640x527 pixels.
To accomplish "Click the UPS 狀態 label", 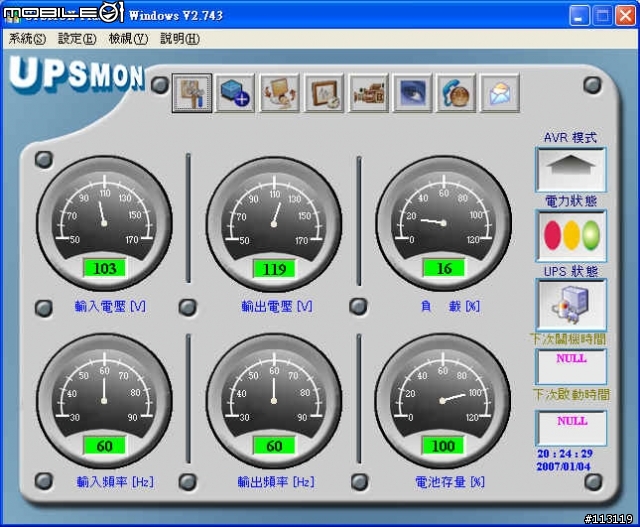I will pos(571,271).
